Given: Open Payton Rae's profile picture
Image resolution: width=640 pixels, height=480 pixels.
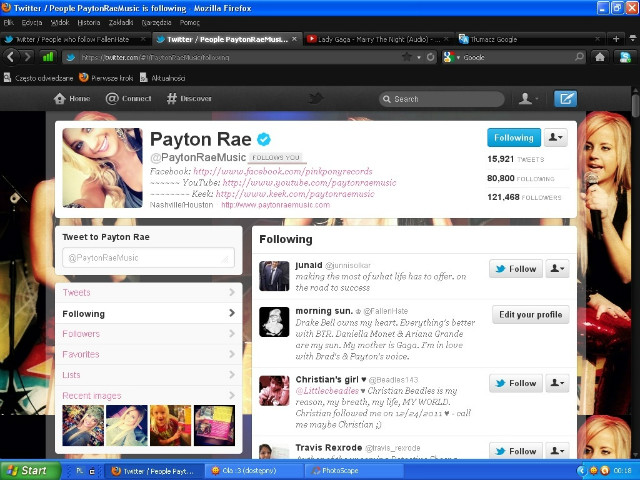Looking at the screenshot, I should pos(102,168).
